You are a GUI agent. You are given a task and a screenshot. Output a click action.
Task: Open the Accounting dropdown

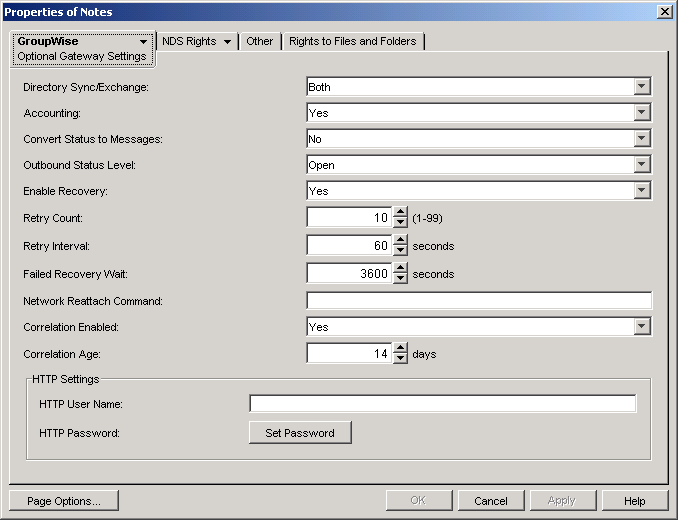(642, 112)
